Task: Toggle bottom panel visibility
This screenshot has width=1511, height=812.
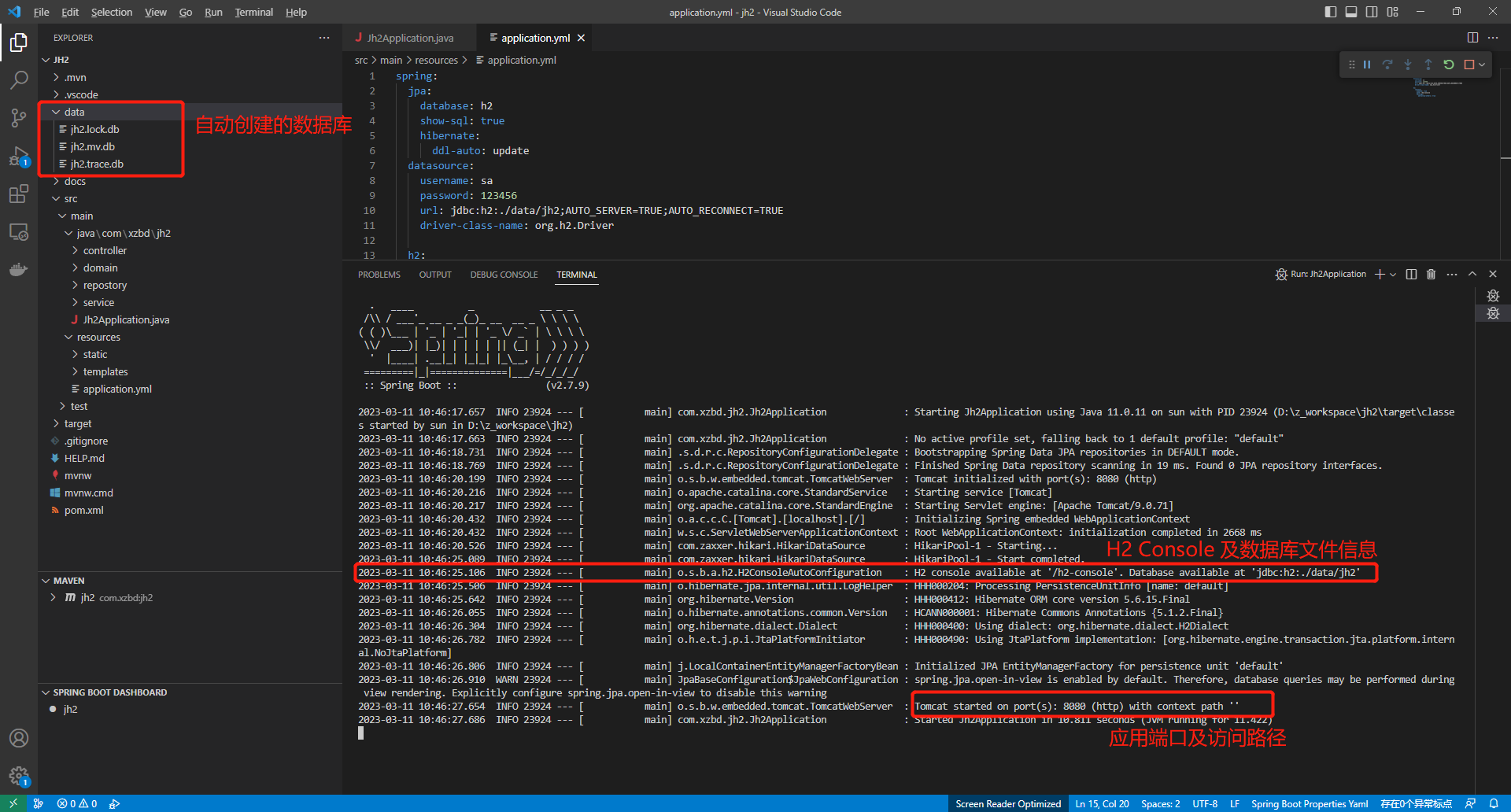Action: pos(1351,12)
